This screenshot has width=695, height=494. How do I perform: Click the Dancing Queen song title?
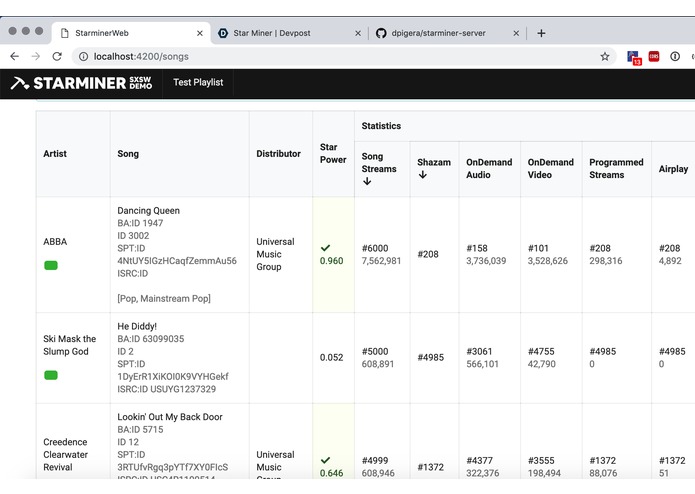148,210
